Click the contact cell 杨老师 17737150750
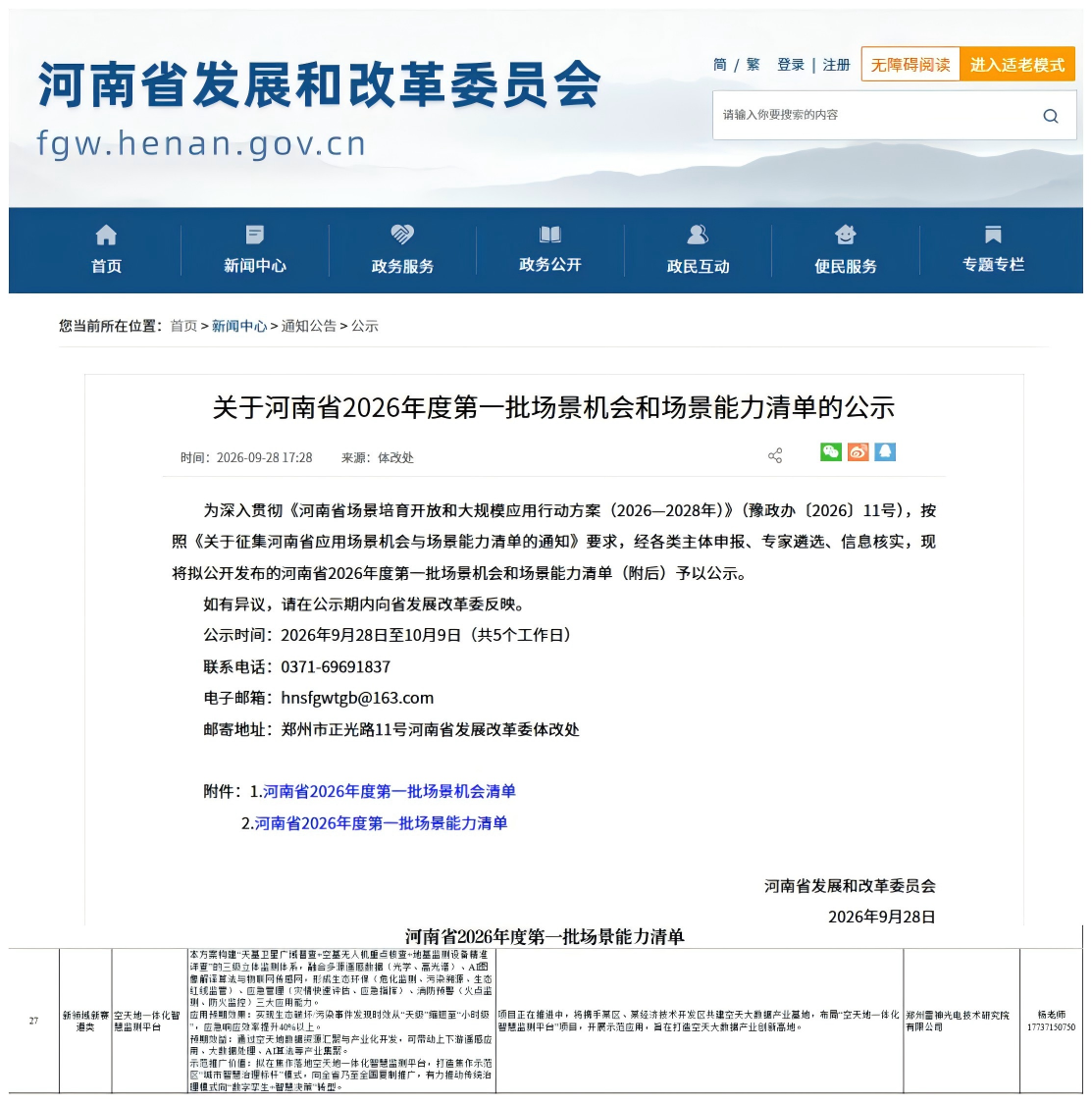 coord(1051,1022)
